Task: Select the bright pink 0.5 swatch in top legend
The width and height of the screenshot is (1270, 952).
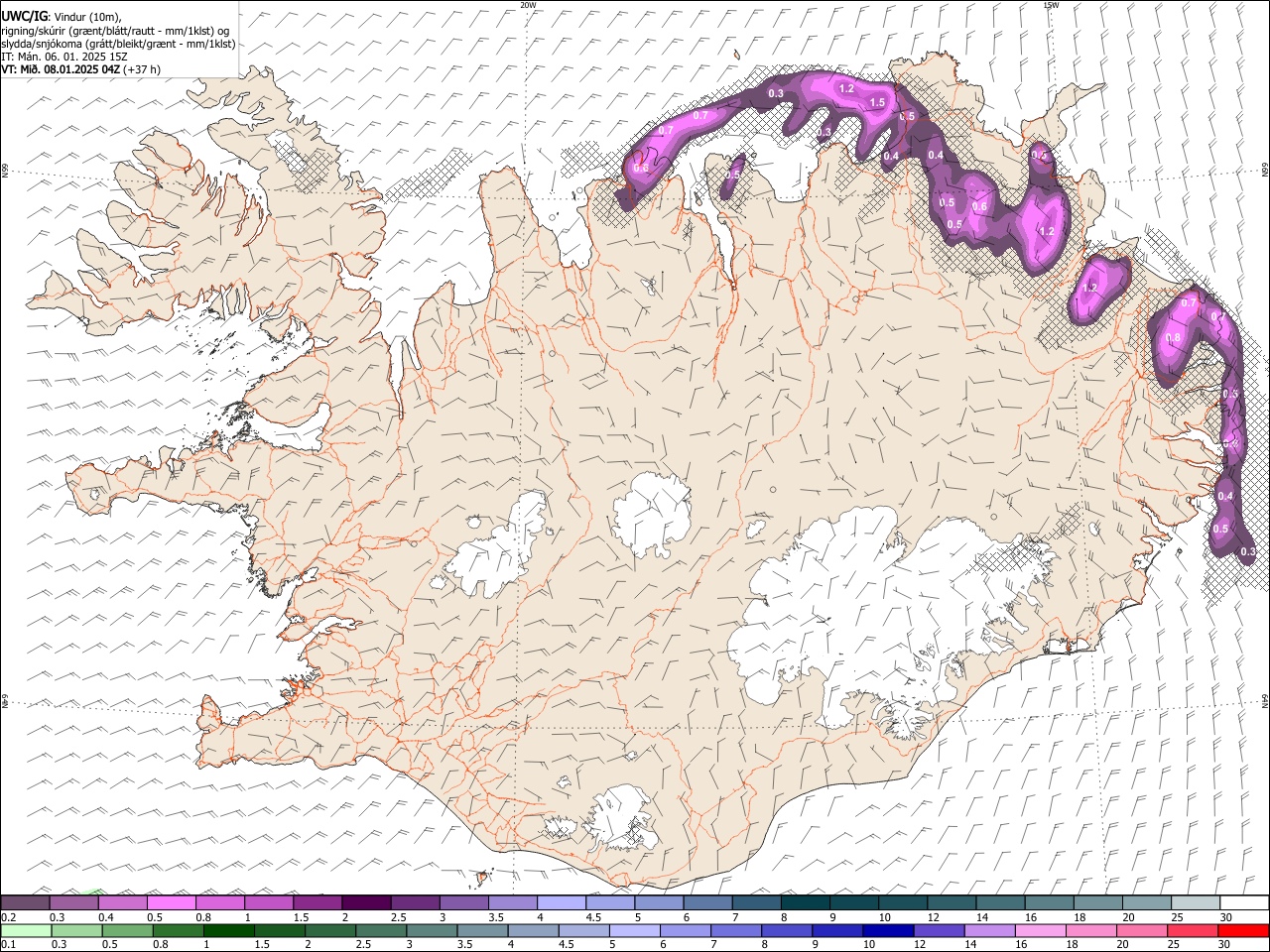Action: tap(171, 902)
